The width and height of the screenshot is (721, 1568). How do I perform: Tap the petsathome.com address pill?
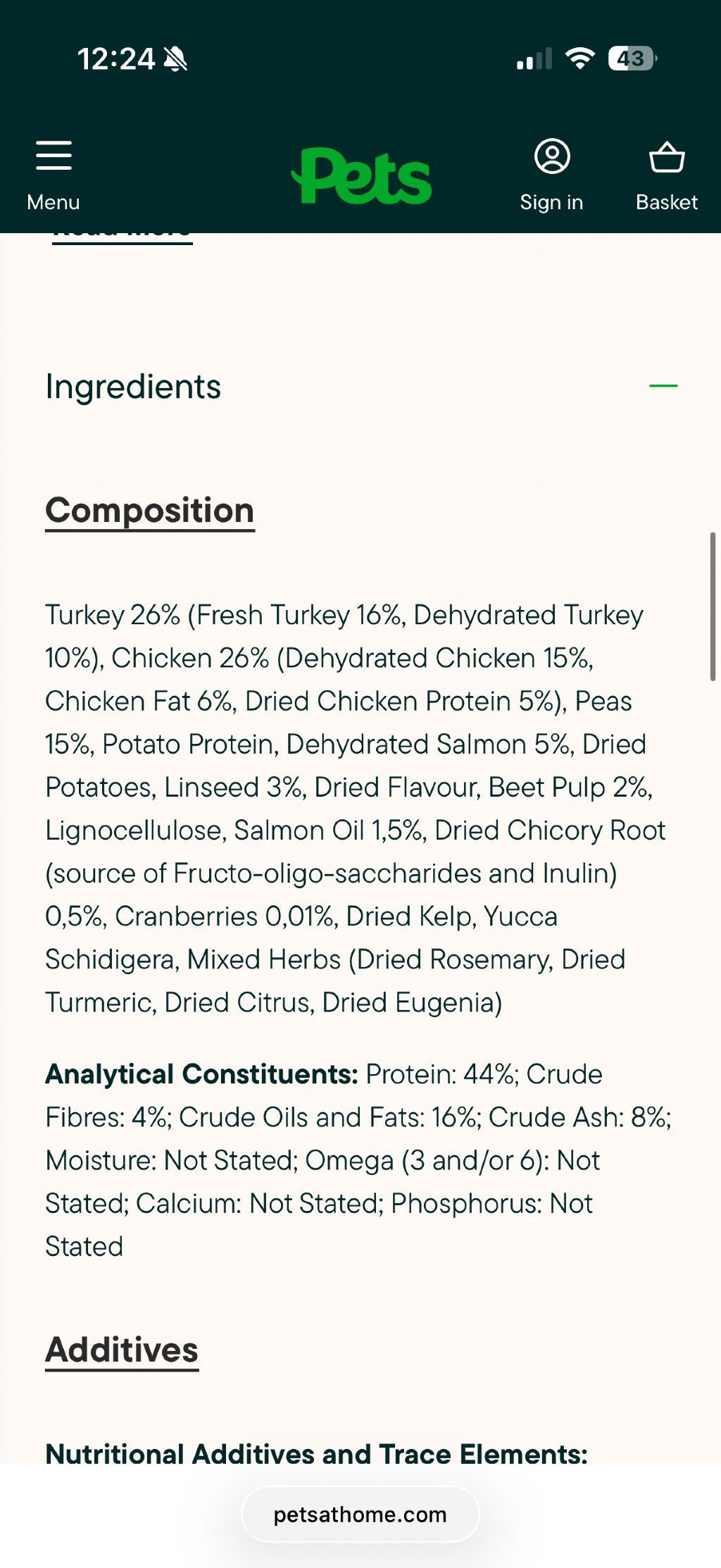[x=360, y=1514]
